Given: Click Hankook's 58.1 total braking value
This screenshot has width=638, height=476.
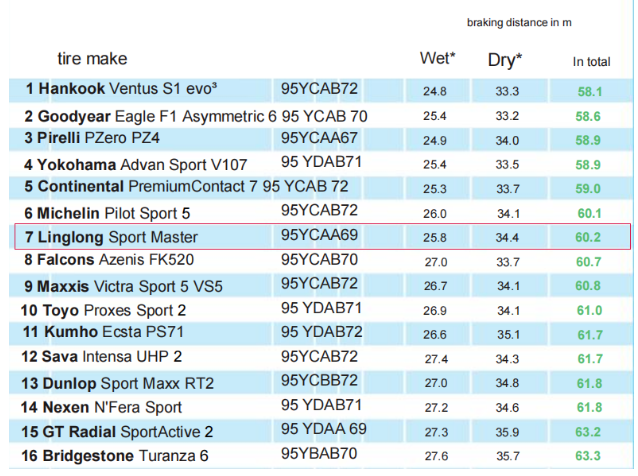Looking at the screenshot, I should (590, 92).
